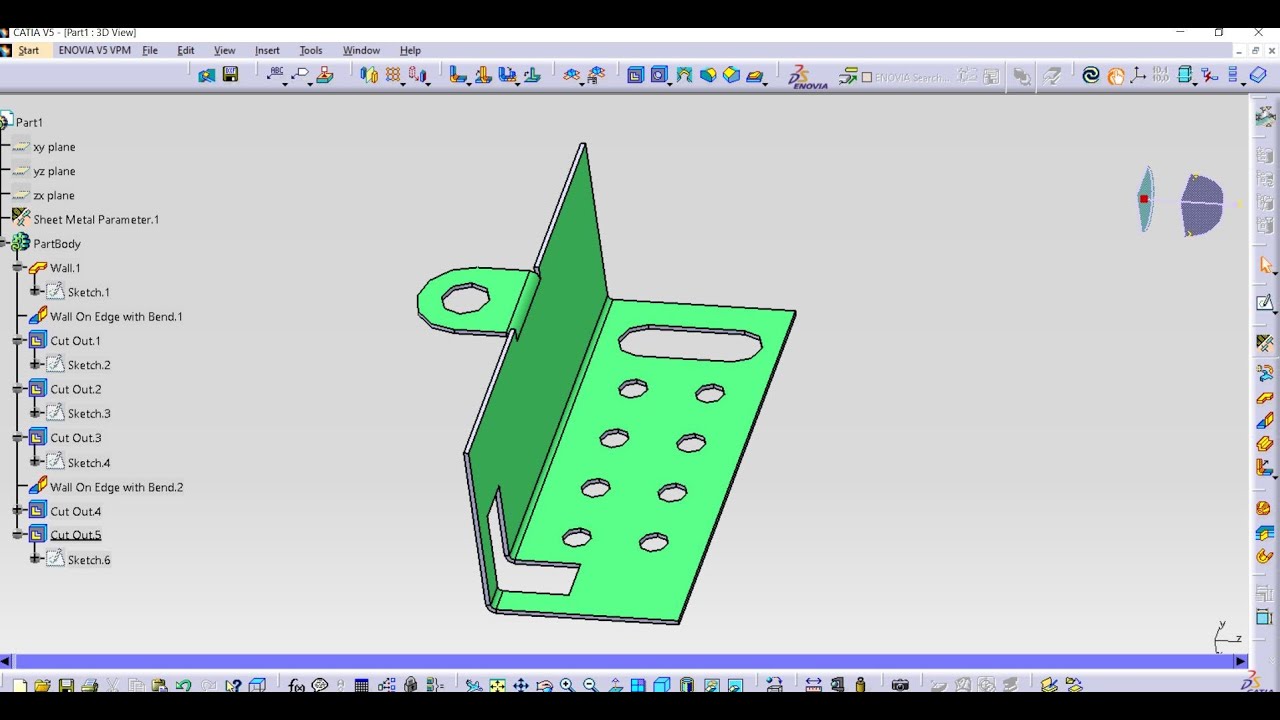
Task: Click the Save icon in the top toolbar
Action: click(x=230, y=75)
